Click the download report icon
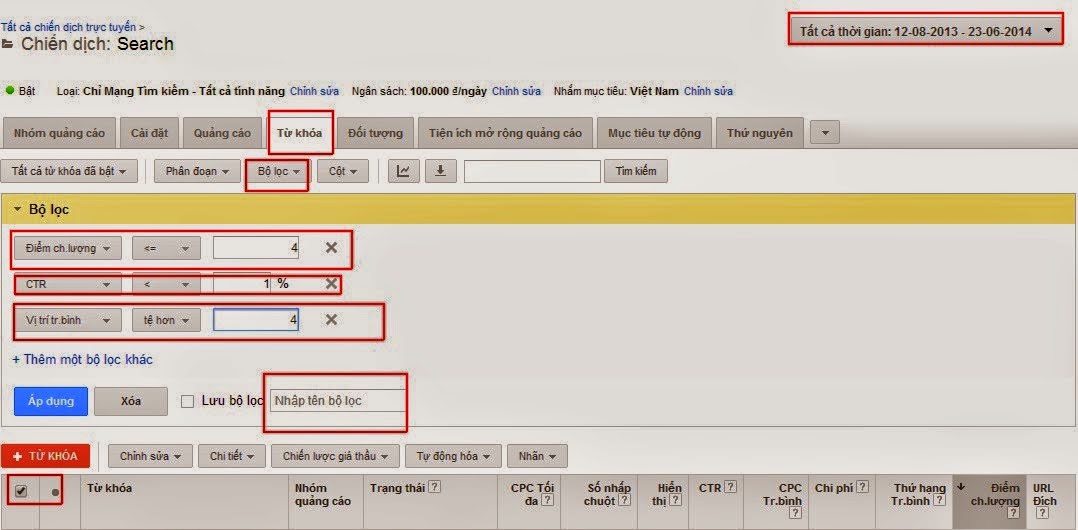The height and width of the screenshot is (530, 1078). pyautogui.click(x=441, y=171)
